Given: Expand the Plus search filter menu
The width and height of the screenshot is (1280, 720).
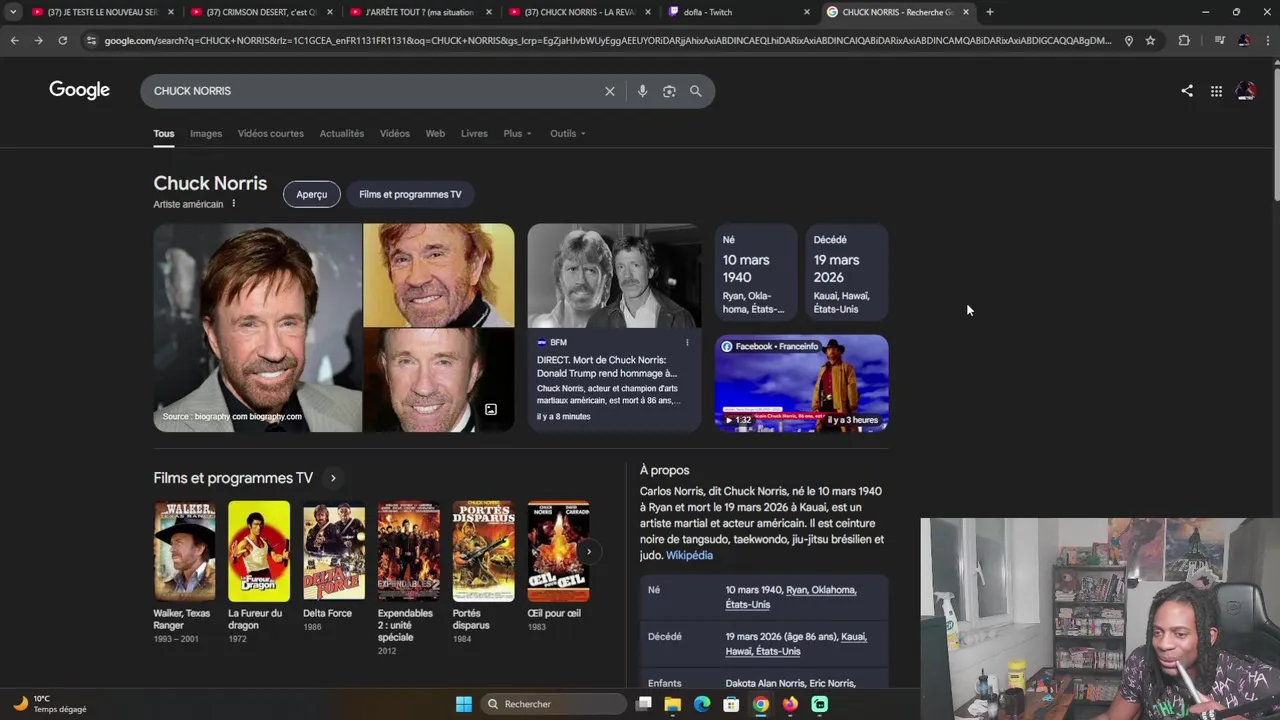Looking at the screenshot, I should (x=517, y=133).
